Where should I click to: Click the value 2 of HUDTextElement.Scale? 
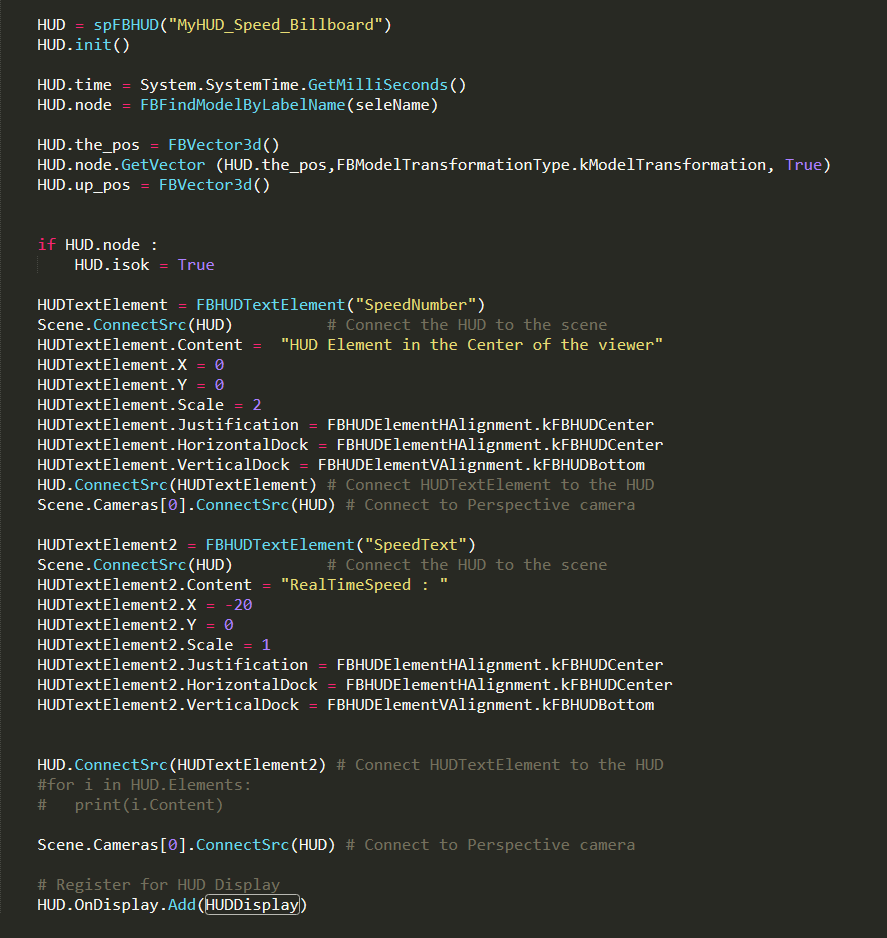pyautogui.click(x=257, y=405)
